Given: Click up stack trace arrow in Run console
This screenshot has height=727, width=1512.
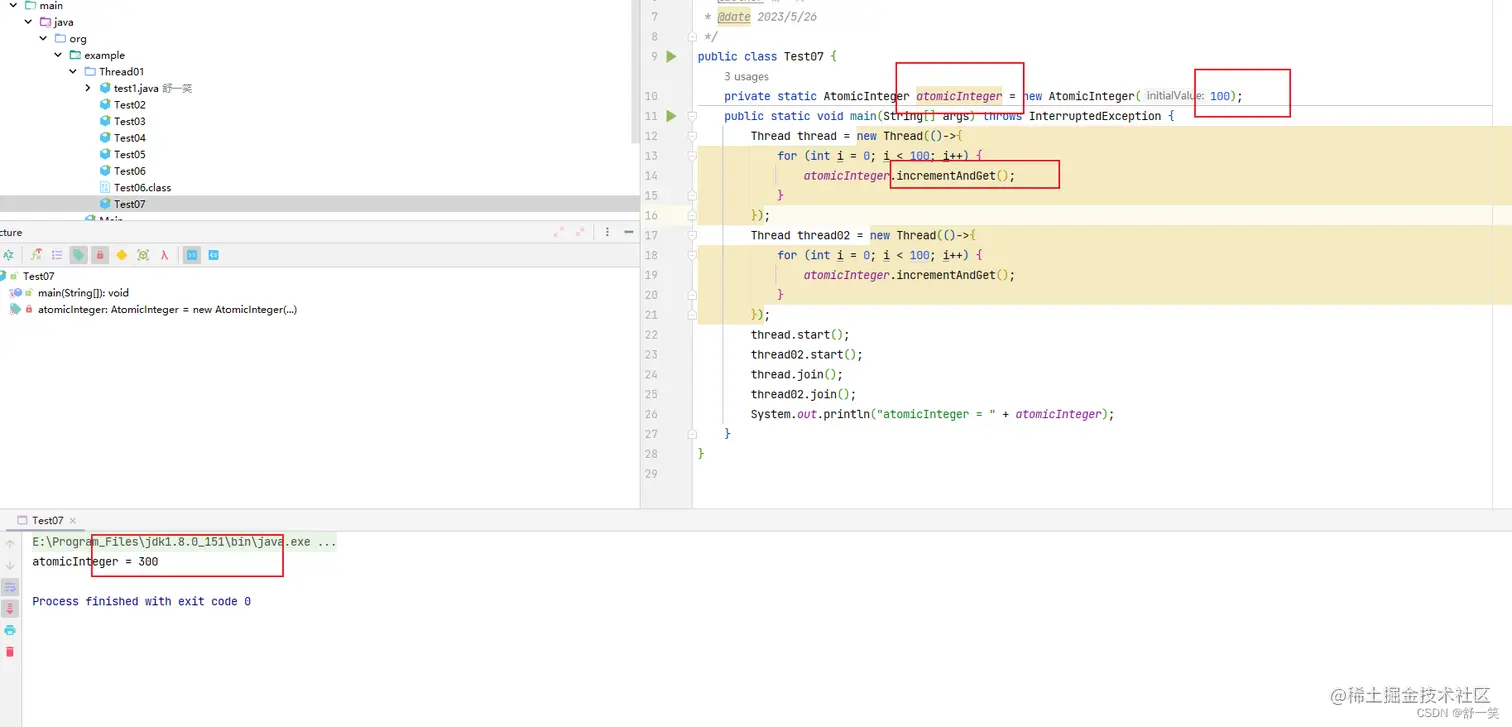Looking at the screenshot, I should [x=10, y=544].
